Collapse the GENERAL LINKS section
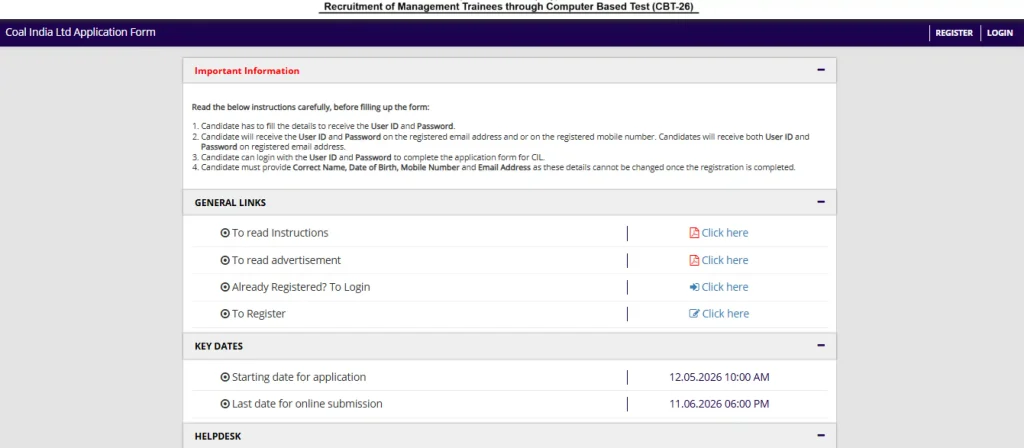Viewport: 1024px width, 448px height. pyautogui.click(x=821, y=202)
